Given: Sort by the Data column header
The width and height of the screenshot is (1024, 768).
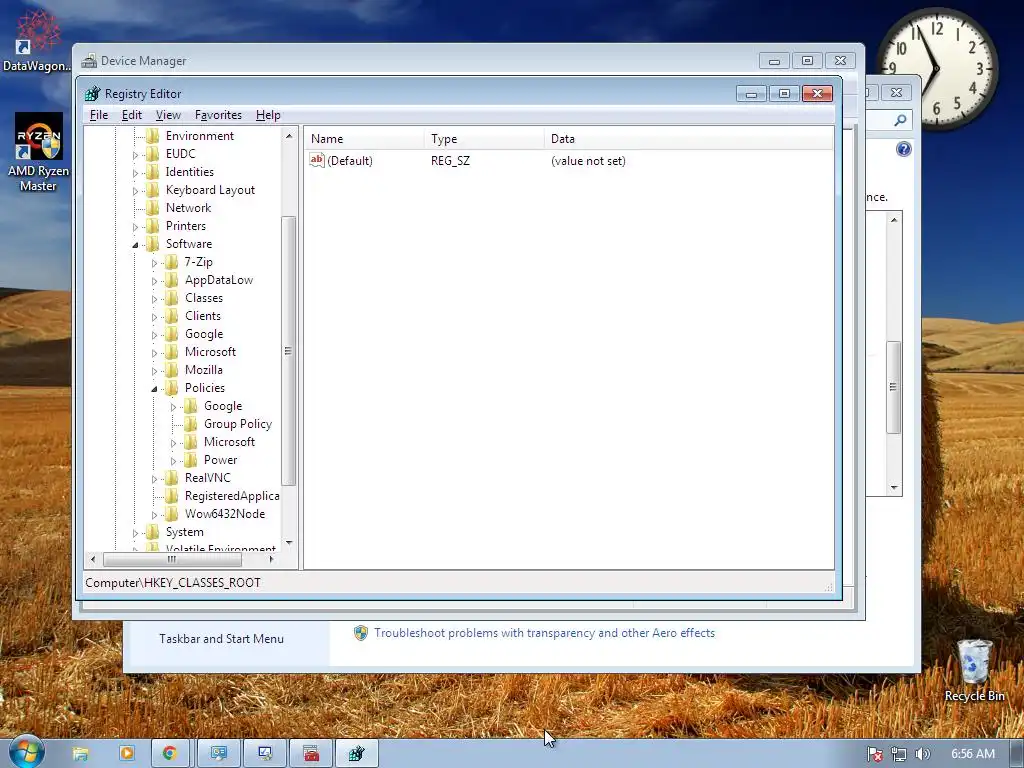Looking at the screenshot, I should pyautogui.click(x=689, y=138).
